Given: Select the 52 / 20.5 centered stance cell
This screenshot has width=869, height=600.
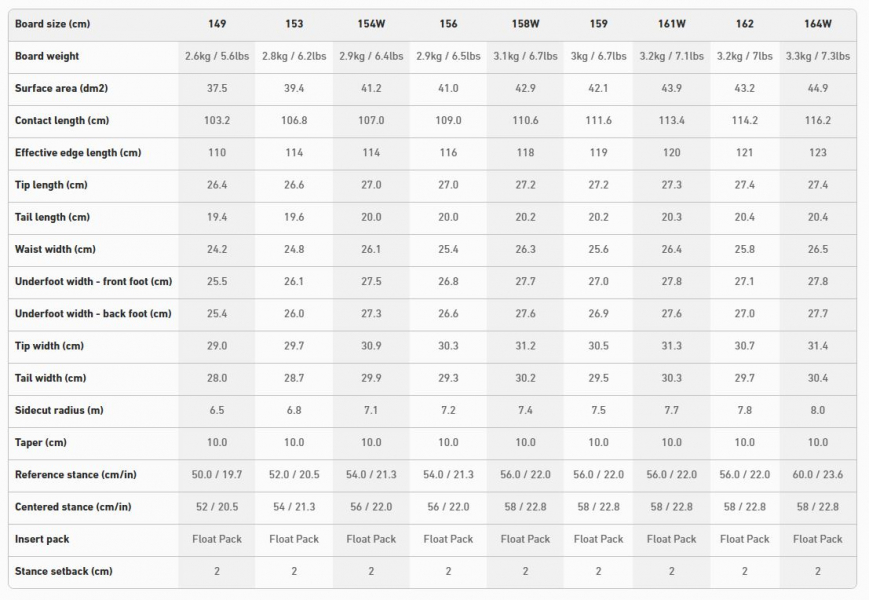Looking at the screenshot, I should 217,507.
